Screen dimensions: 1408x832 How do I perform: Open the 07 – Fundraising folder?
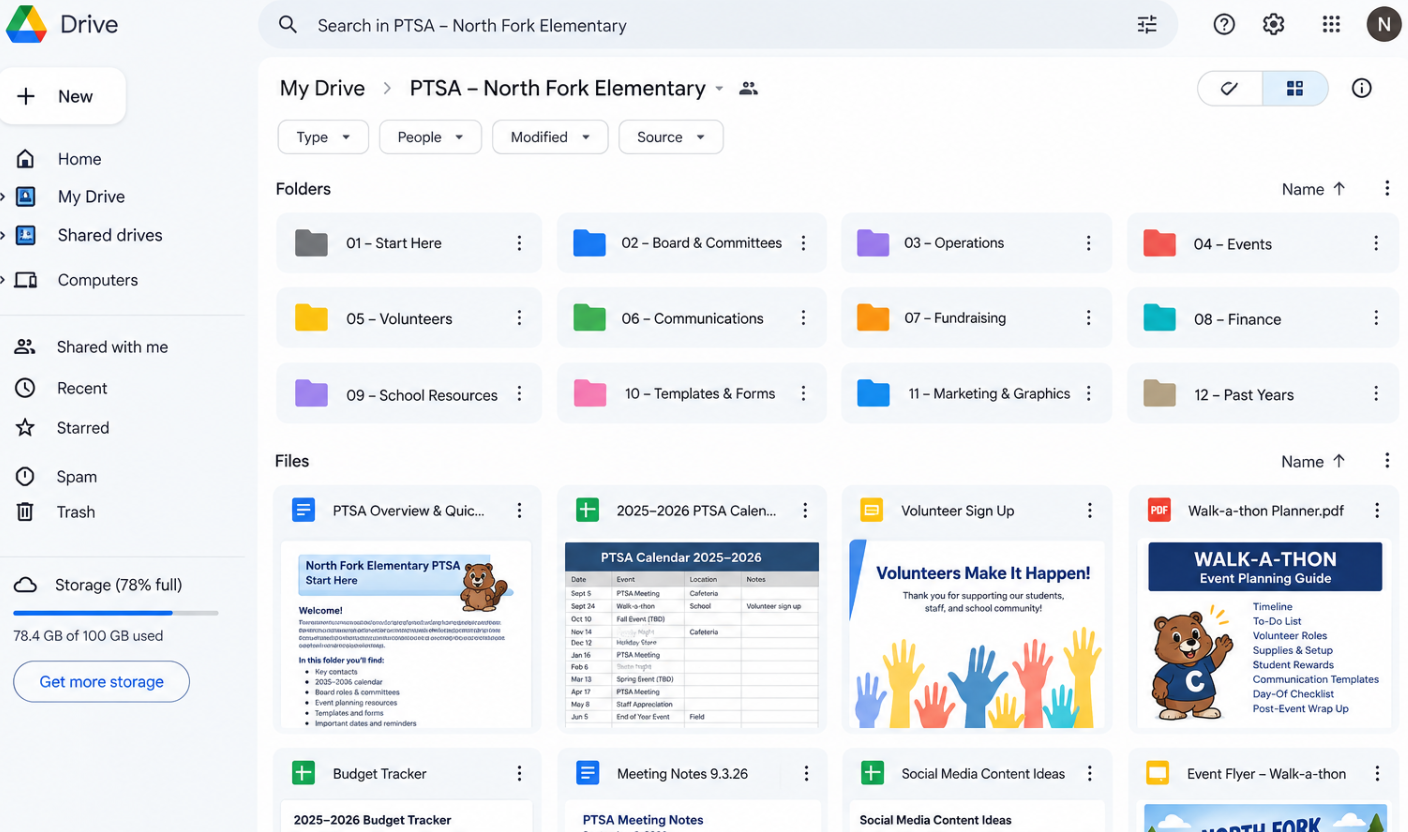pyautogui.click(x=976, y=318)
